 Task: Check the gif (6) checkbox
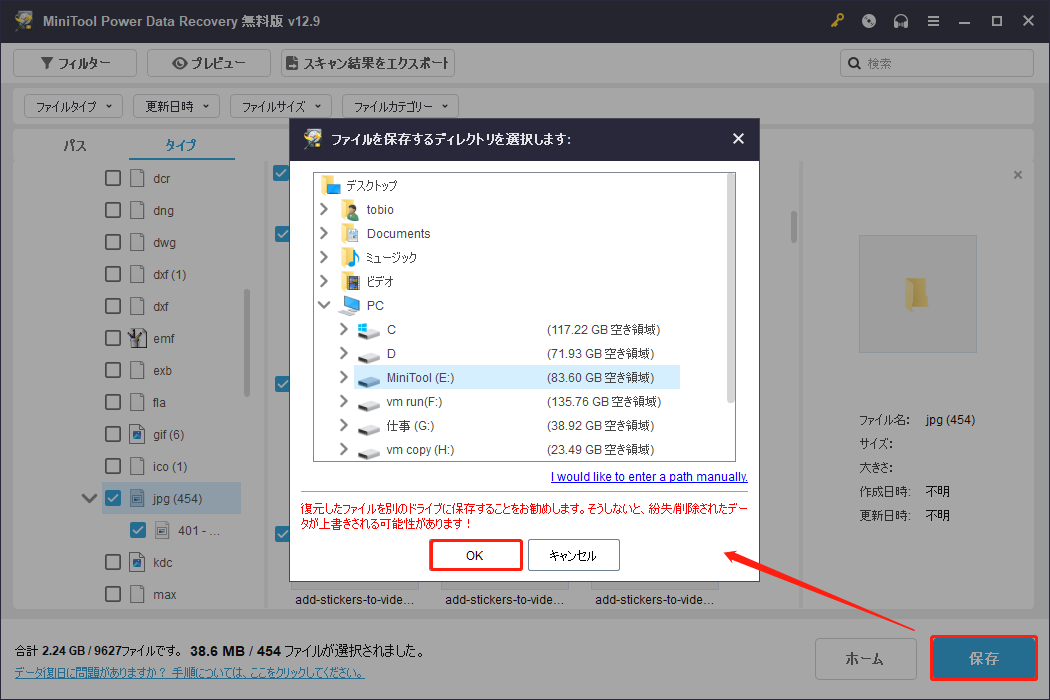coord(113,434)
